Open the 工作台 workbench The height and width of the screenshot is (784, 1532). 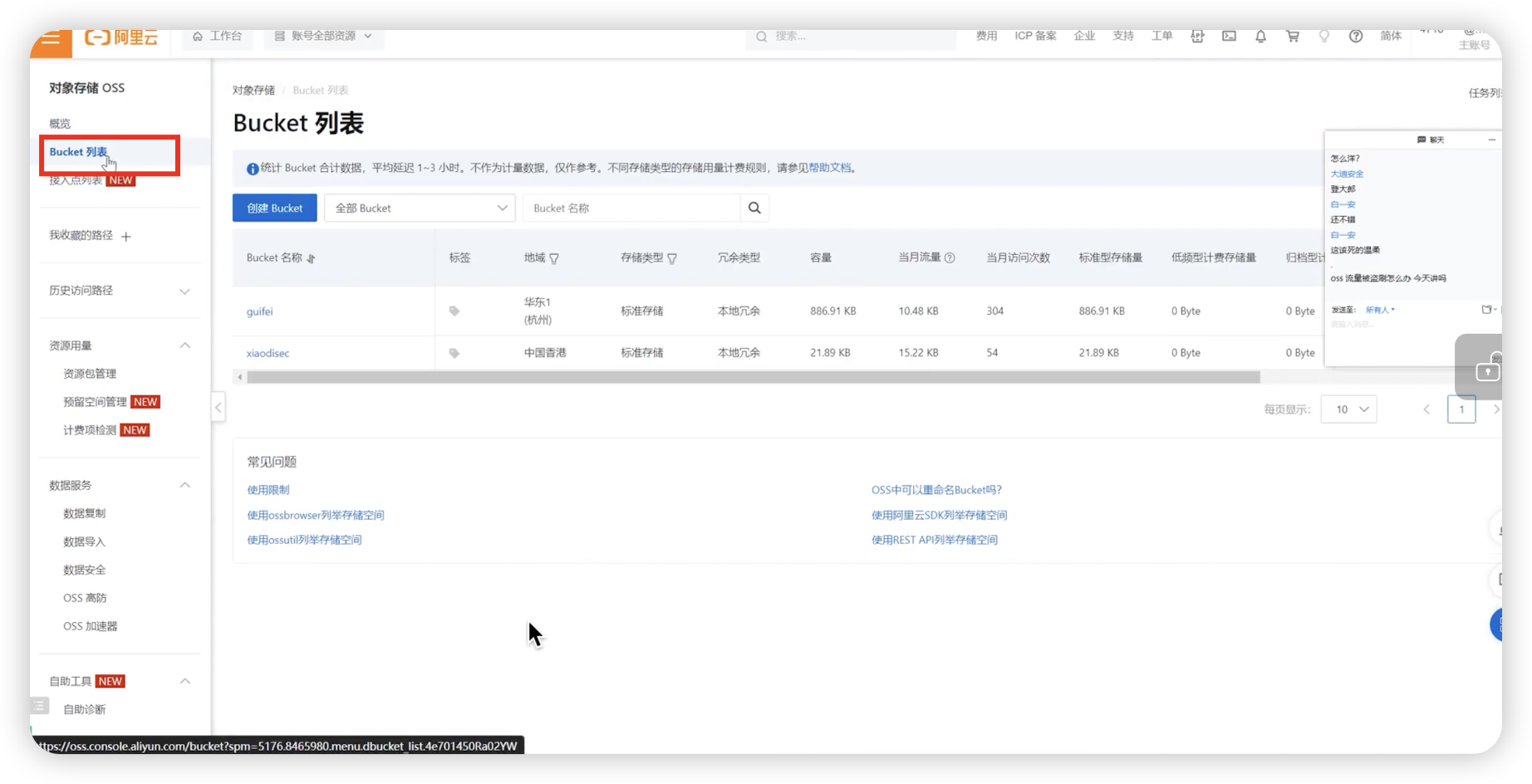pos(217,37)
